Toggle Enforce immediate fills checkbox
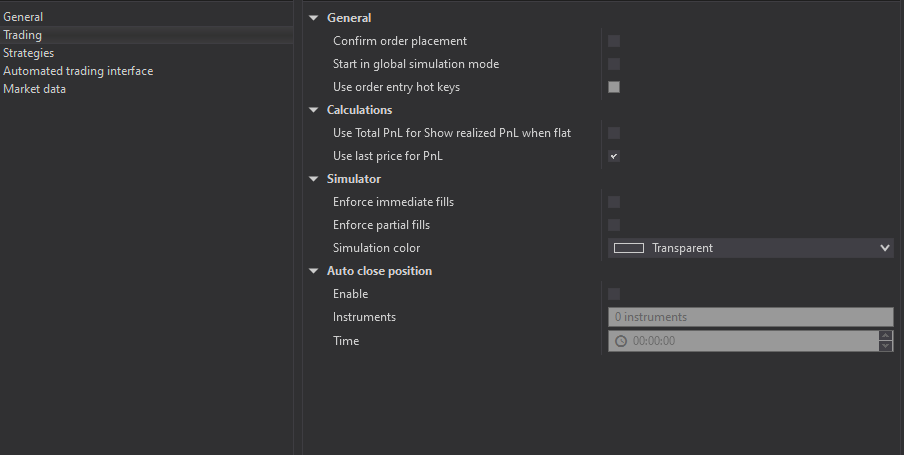904x455 pixels. (614, 202)
